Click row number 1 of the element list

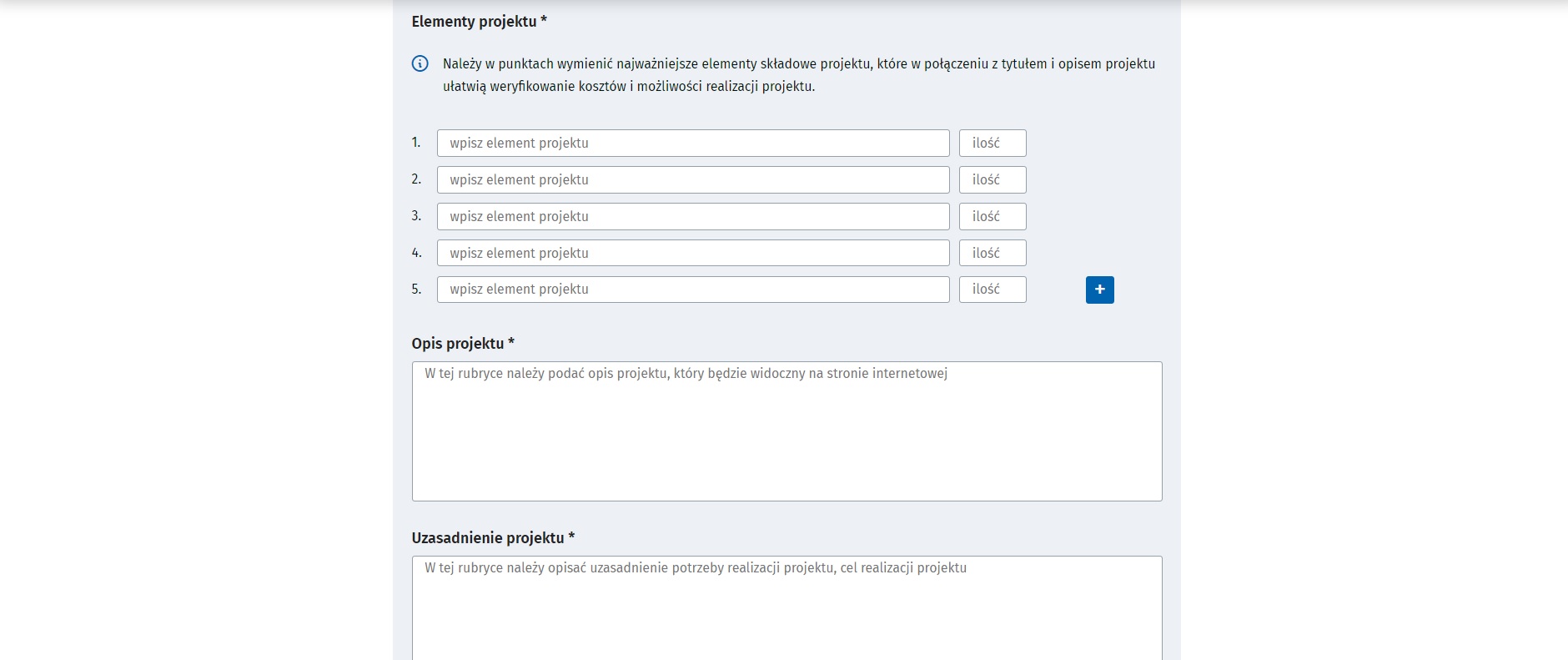pos(416,143)
